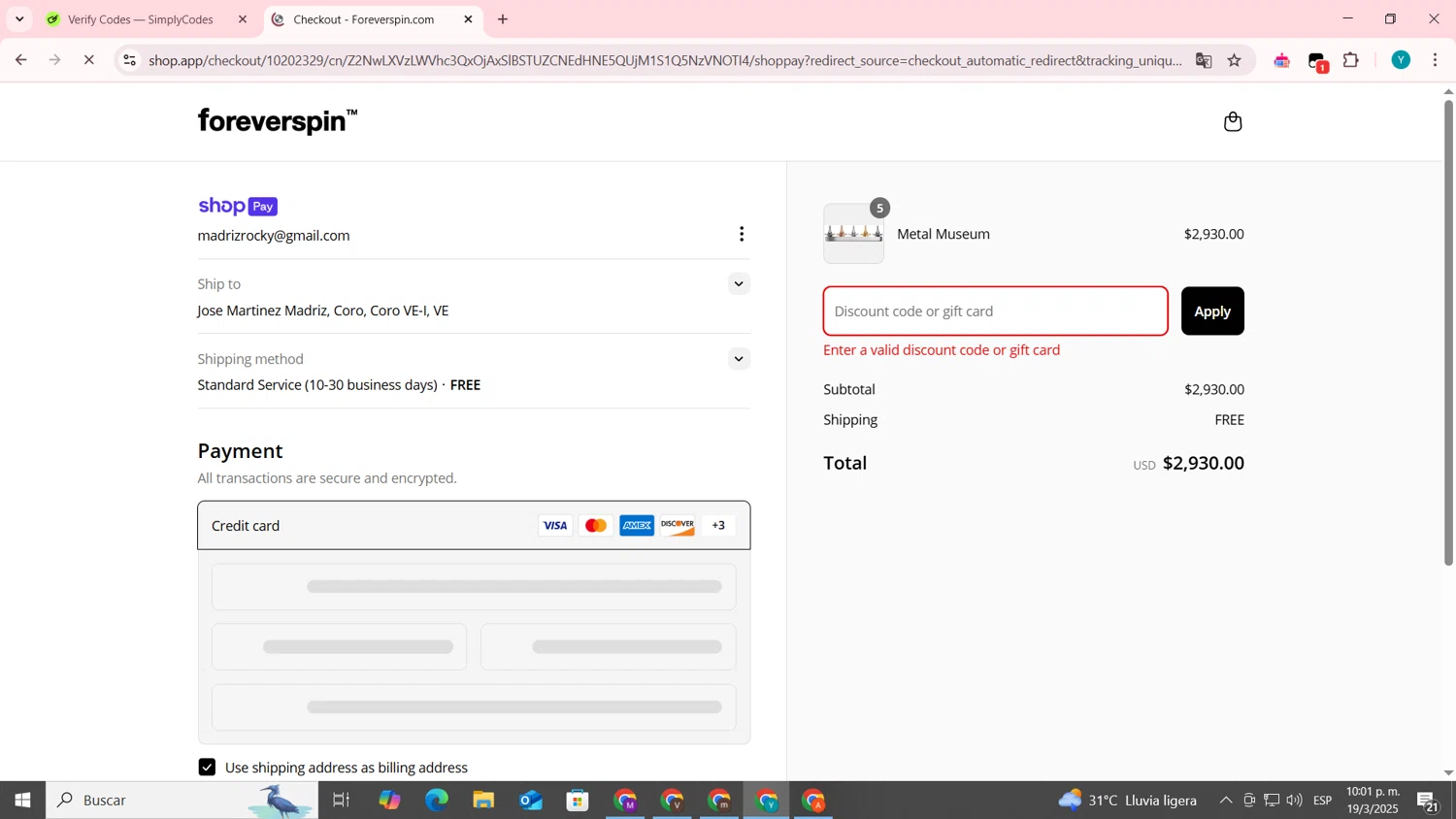Open volume control in tray
The width and height of the screenshot is (1456, 819).
(1295, 801)
